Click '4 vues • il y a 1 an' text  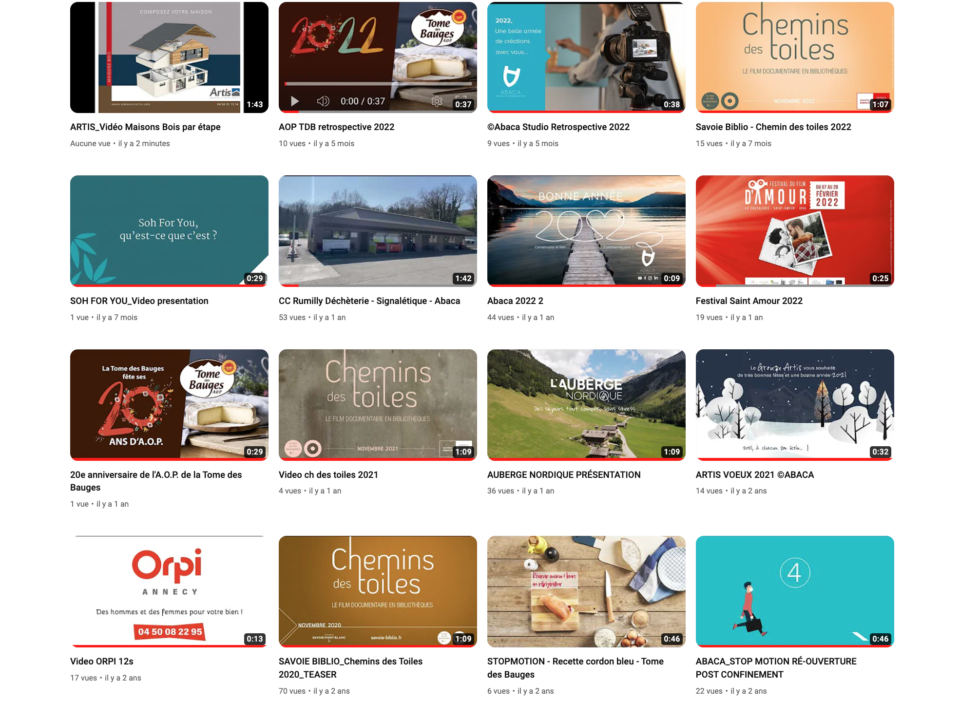click(x=310, y=491)
